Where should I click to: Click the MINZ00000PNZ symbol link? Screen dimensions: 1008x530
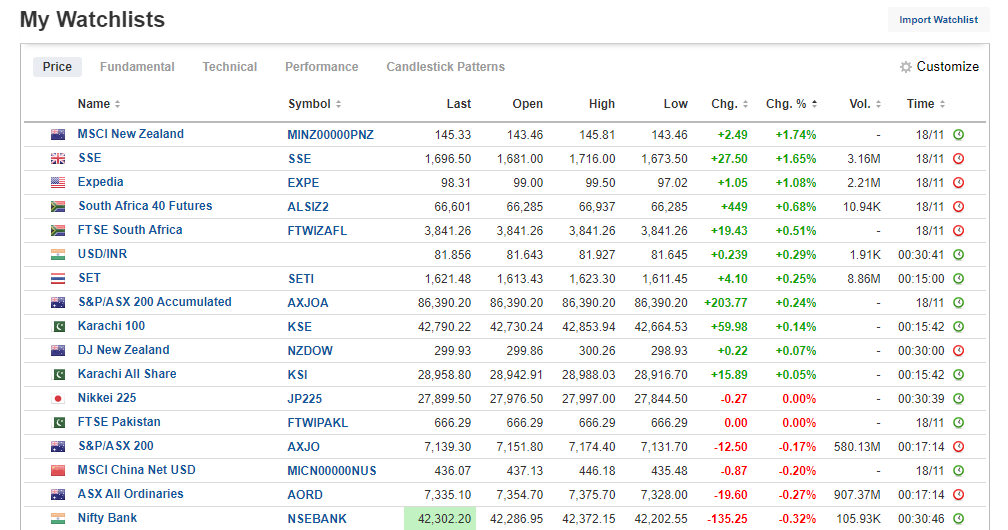[x=330, y=135]
